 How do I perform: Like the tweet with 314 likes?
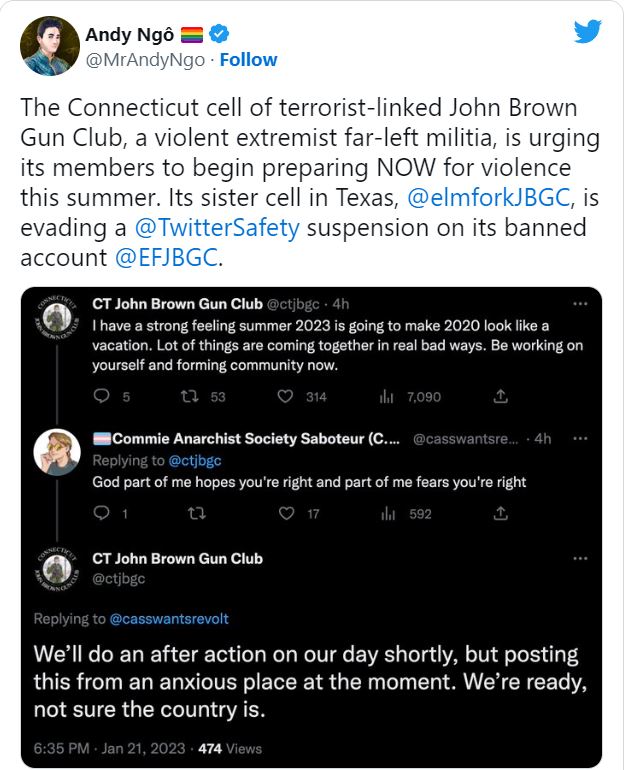[287, 397]
